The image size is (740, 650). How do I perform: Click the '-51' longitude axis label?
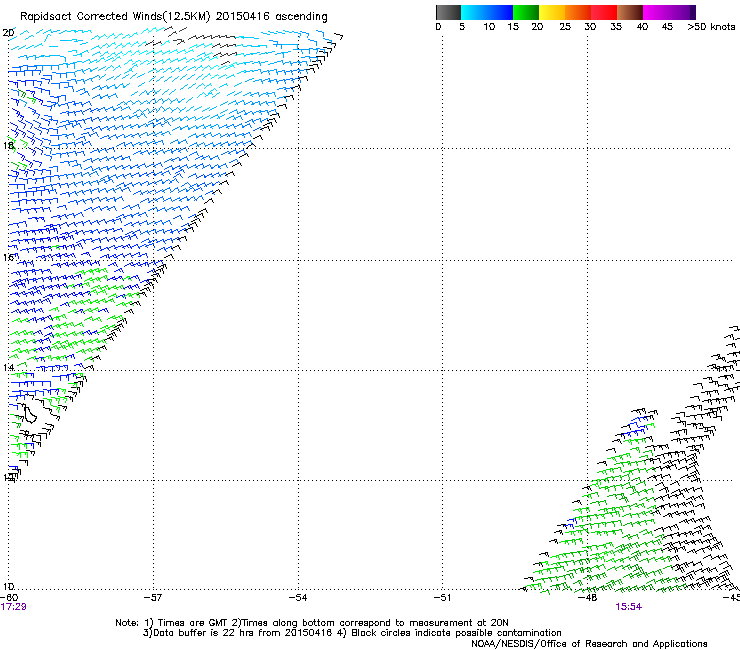click(442, 598)
